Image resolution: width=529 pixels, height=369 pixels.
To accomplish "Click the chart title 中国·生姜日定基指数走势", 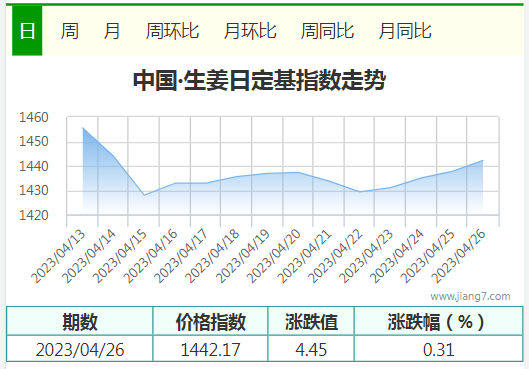I will pyautogui.click(x=259, y=81).
